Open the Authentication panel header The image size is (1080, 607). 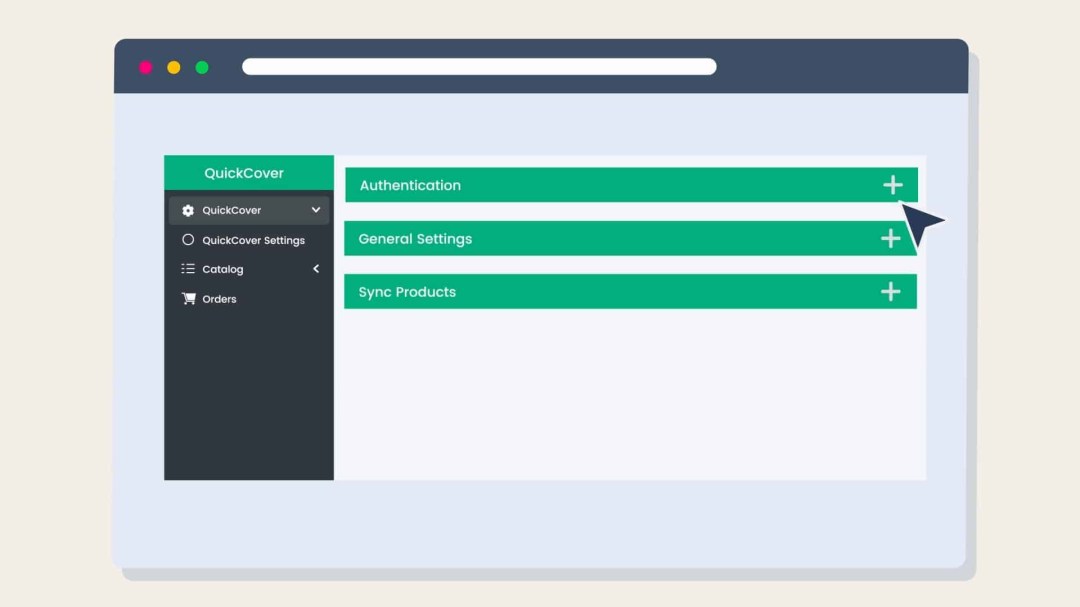pyautogui.click(x=631, y=185)
